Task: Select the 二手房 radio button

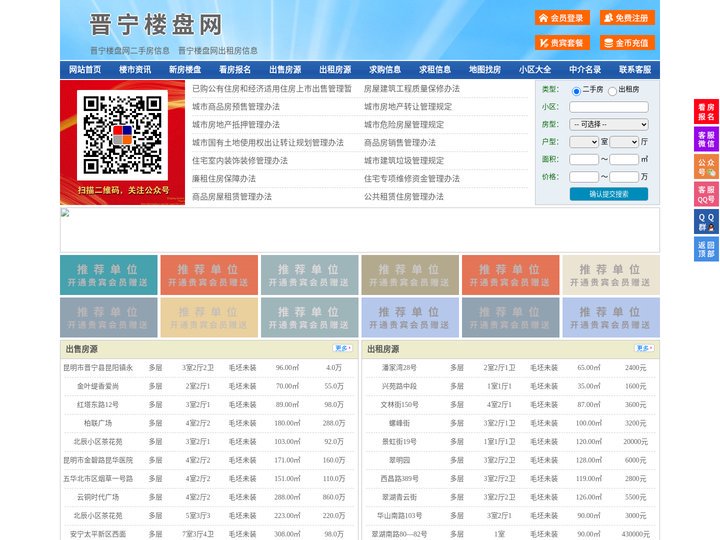Action: click(576, 91)
